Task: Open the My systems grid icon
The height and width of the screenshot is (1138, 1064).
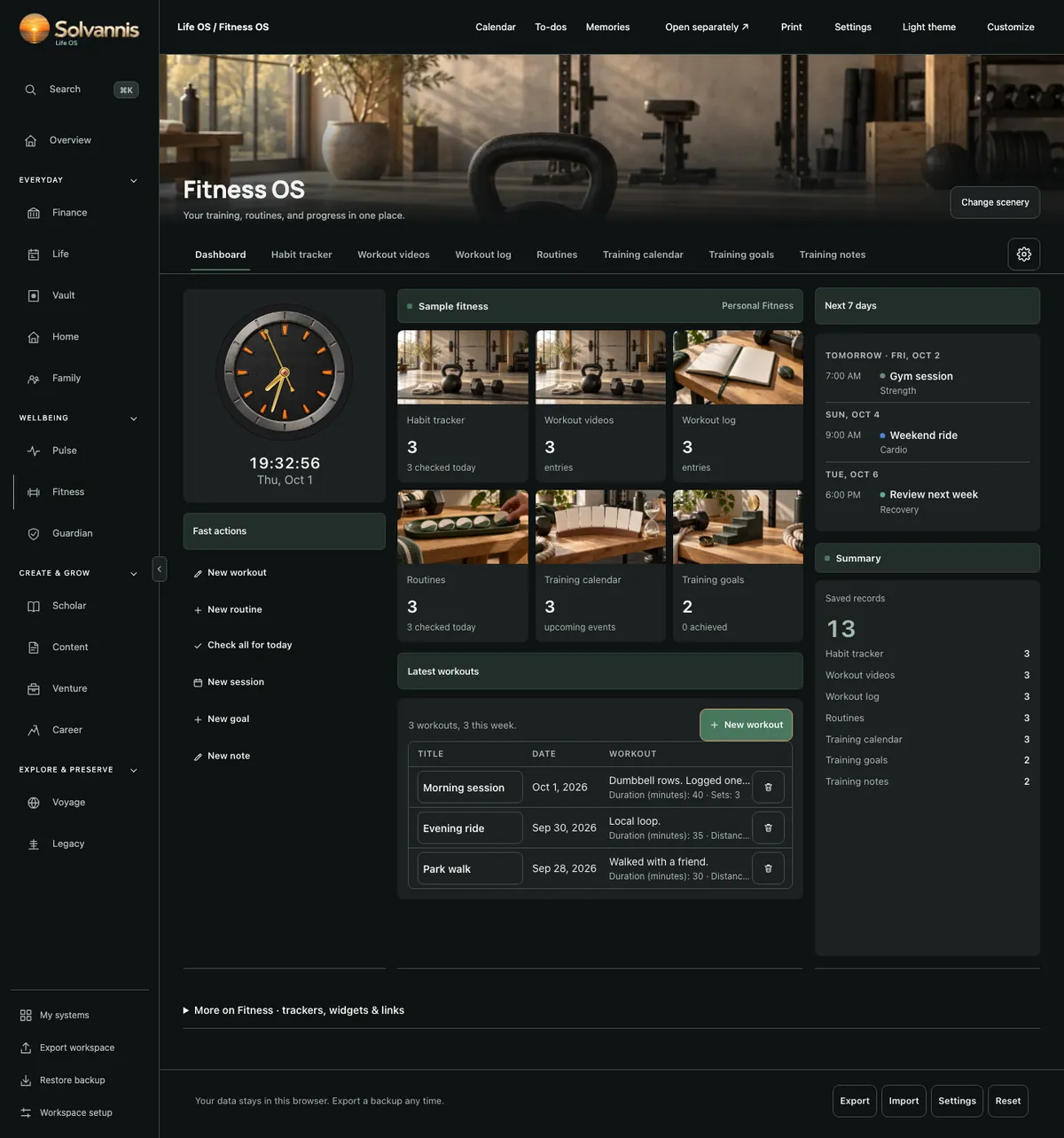Action: 26,1016
